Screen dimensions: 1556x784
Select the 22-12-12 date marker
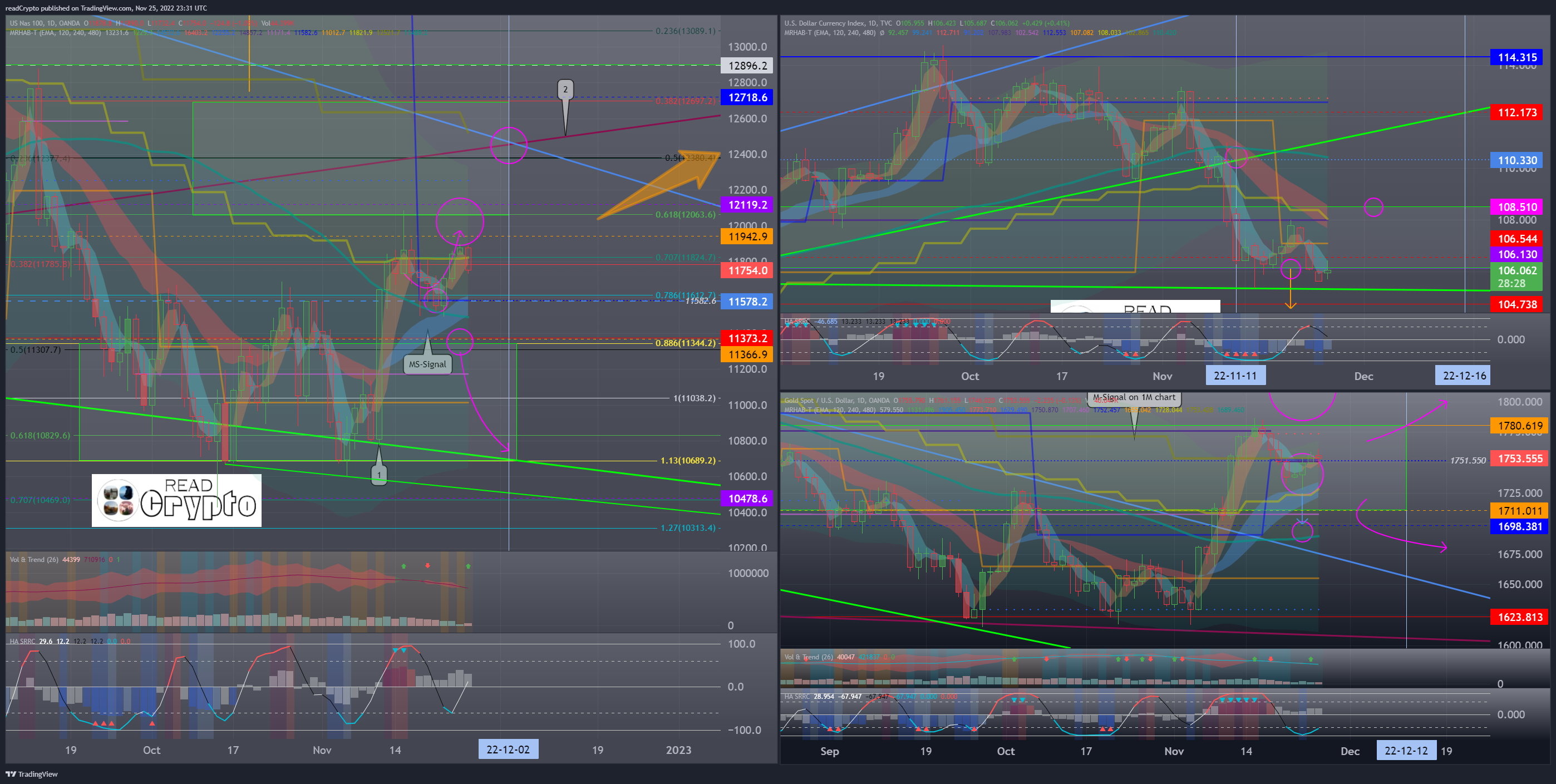(1406, 751)
